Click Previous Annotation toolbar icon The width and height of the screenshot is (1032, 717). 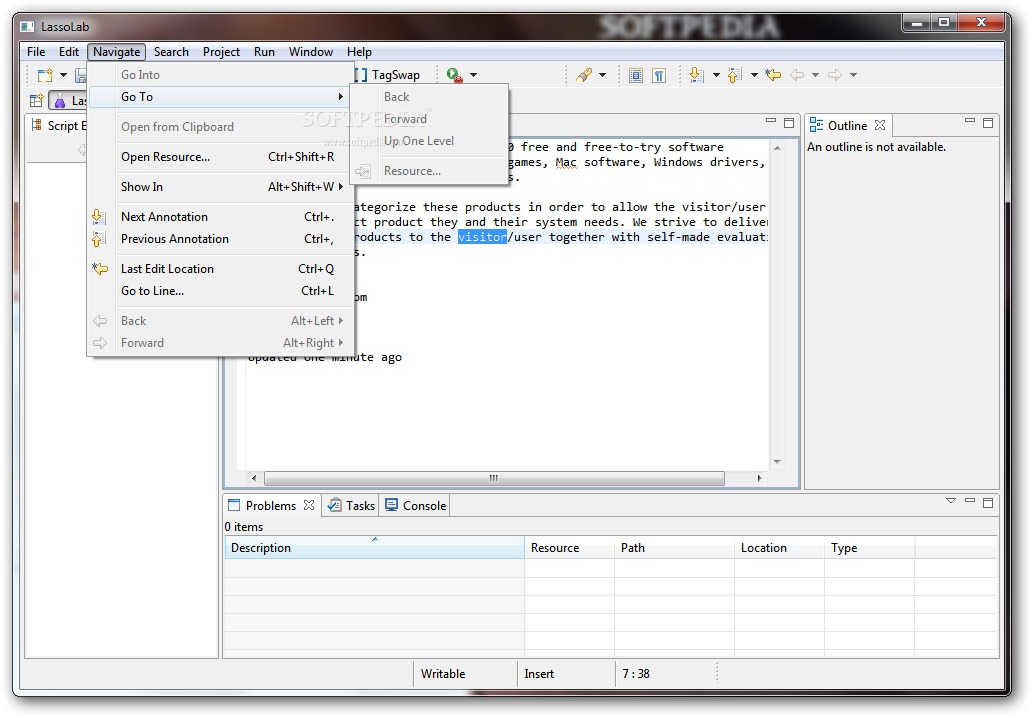tap(735, 75)
